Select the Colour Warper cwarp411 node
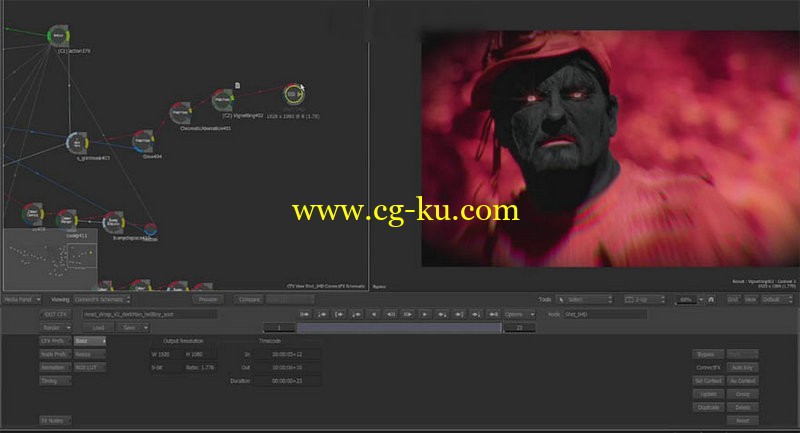 pyautogui.click(x=67, y=220)
